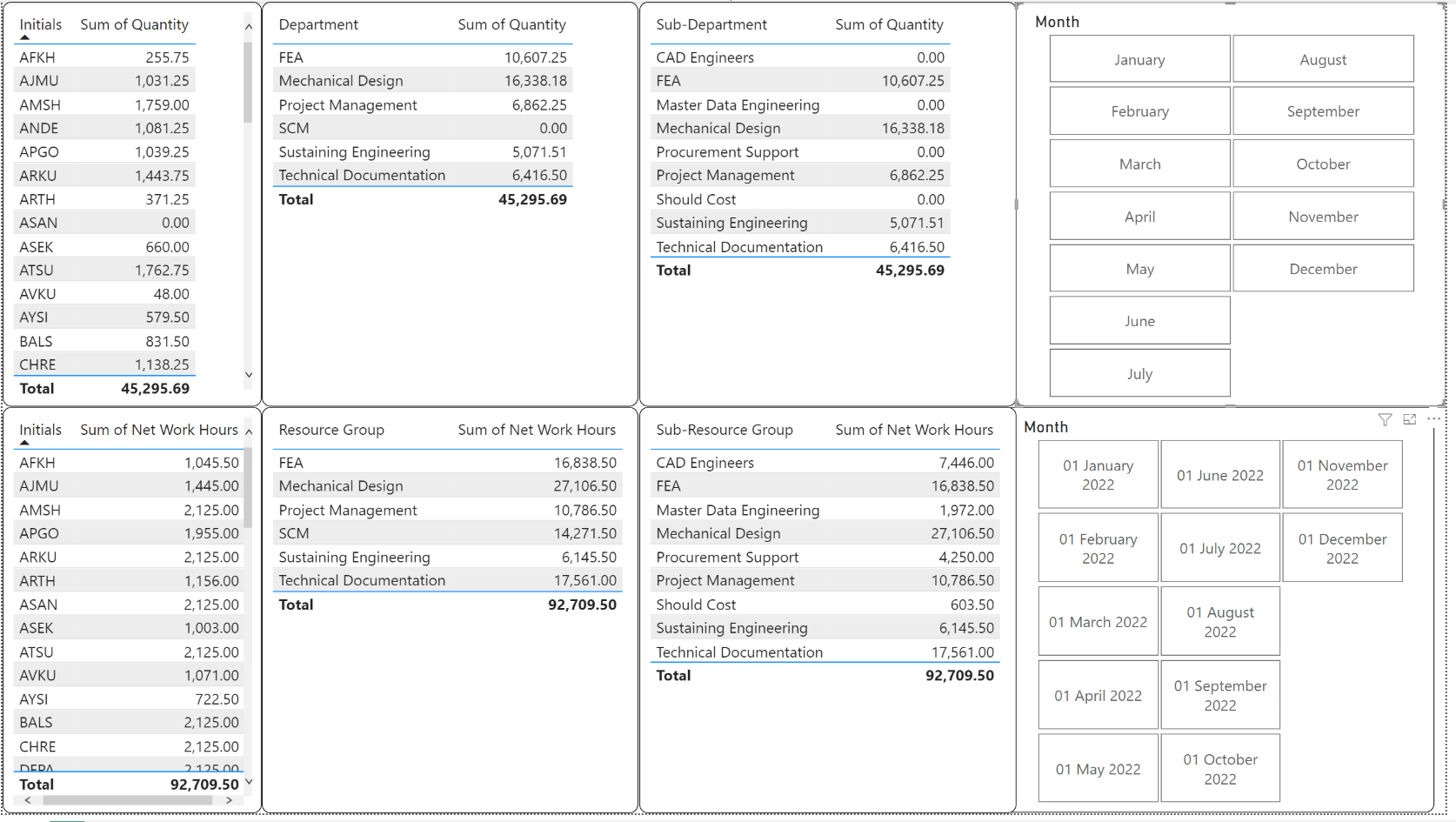Select Should Cost row in Sub-Department table
This screenshot has width=1456, height=822.
tap(800, 199)
